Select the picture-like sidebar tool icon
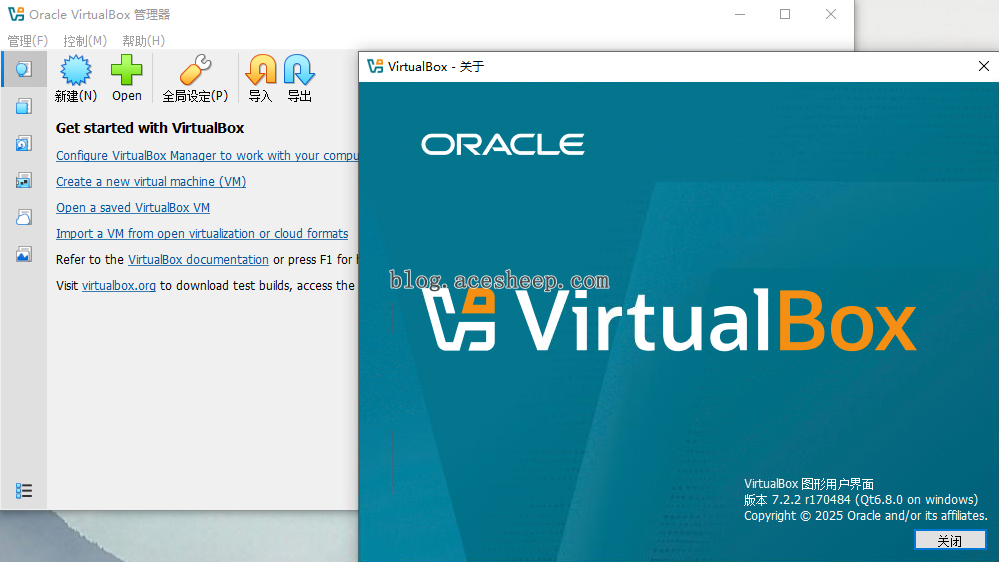The width and height of the screenshot is (999, 562). [x=24, y=254]
